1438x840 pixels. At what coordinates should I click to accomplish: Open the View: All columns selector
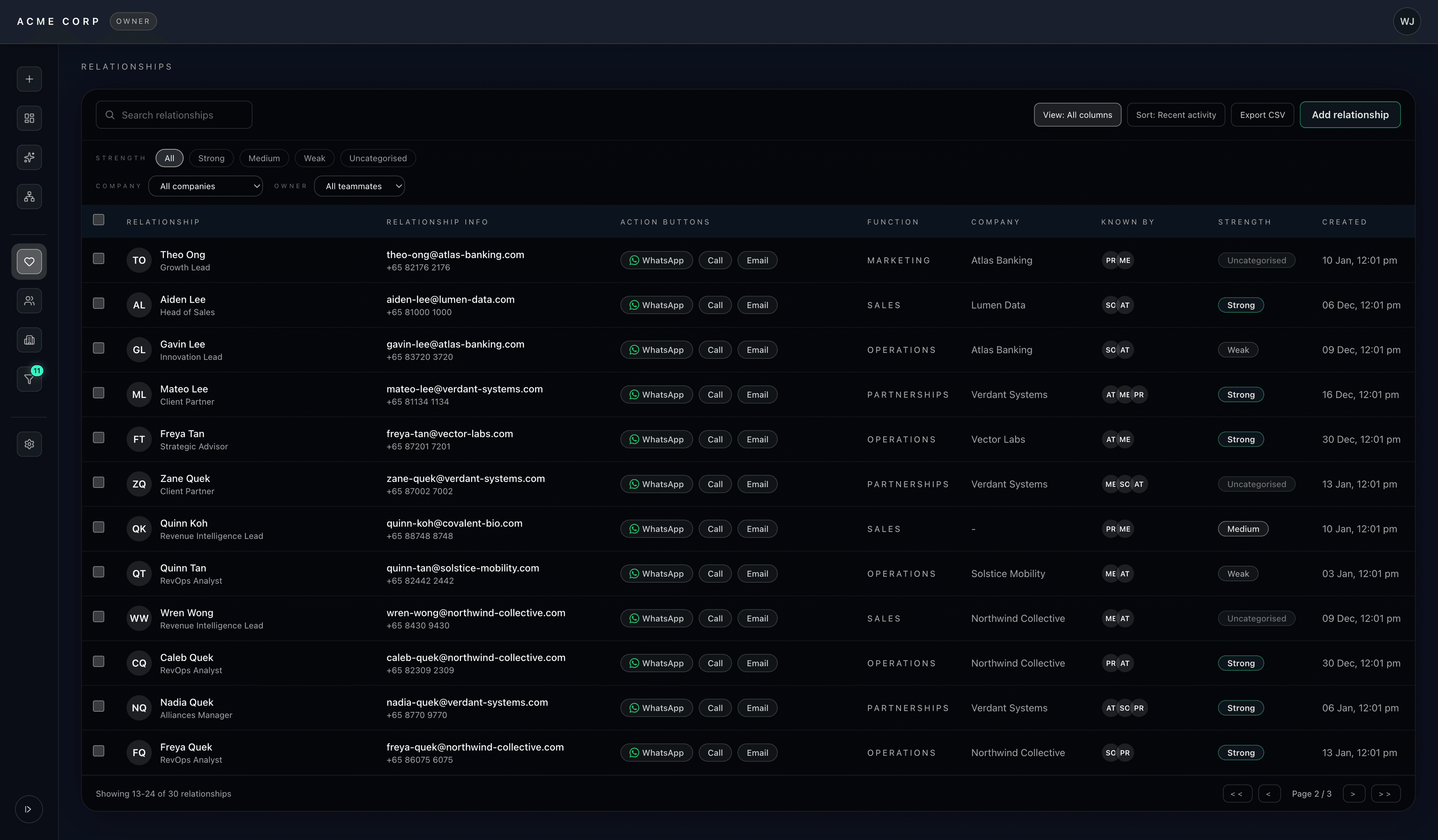click(x=1077, y=115)
